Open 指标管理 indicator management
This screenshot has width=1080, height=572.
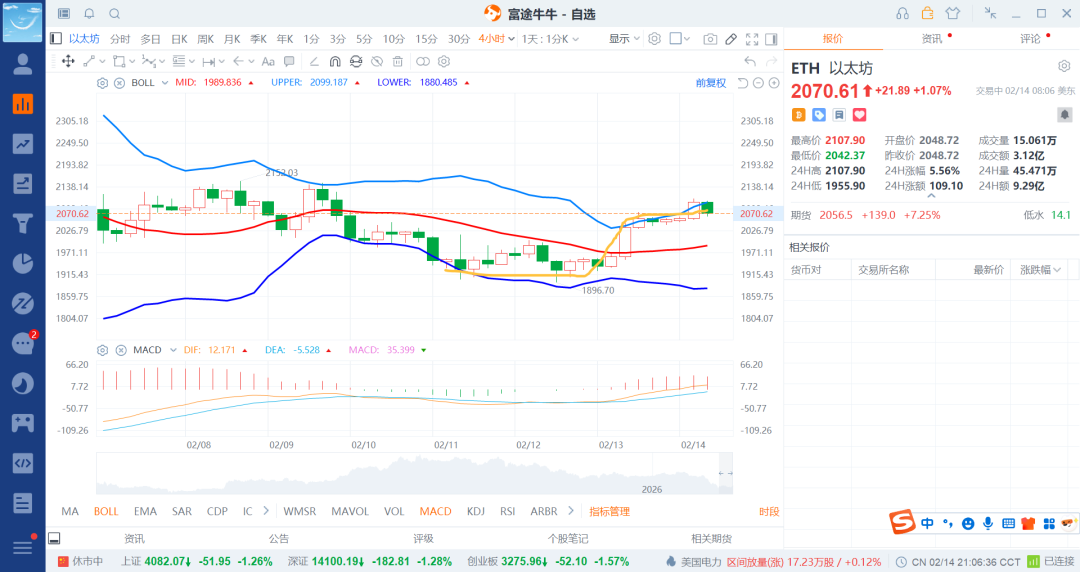(609, 511)
